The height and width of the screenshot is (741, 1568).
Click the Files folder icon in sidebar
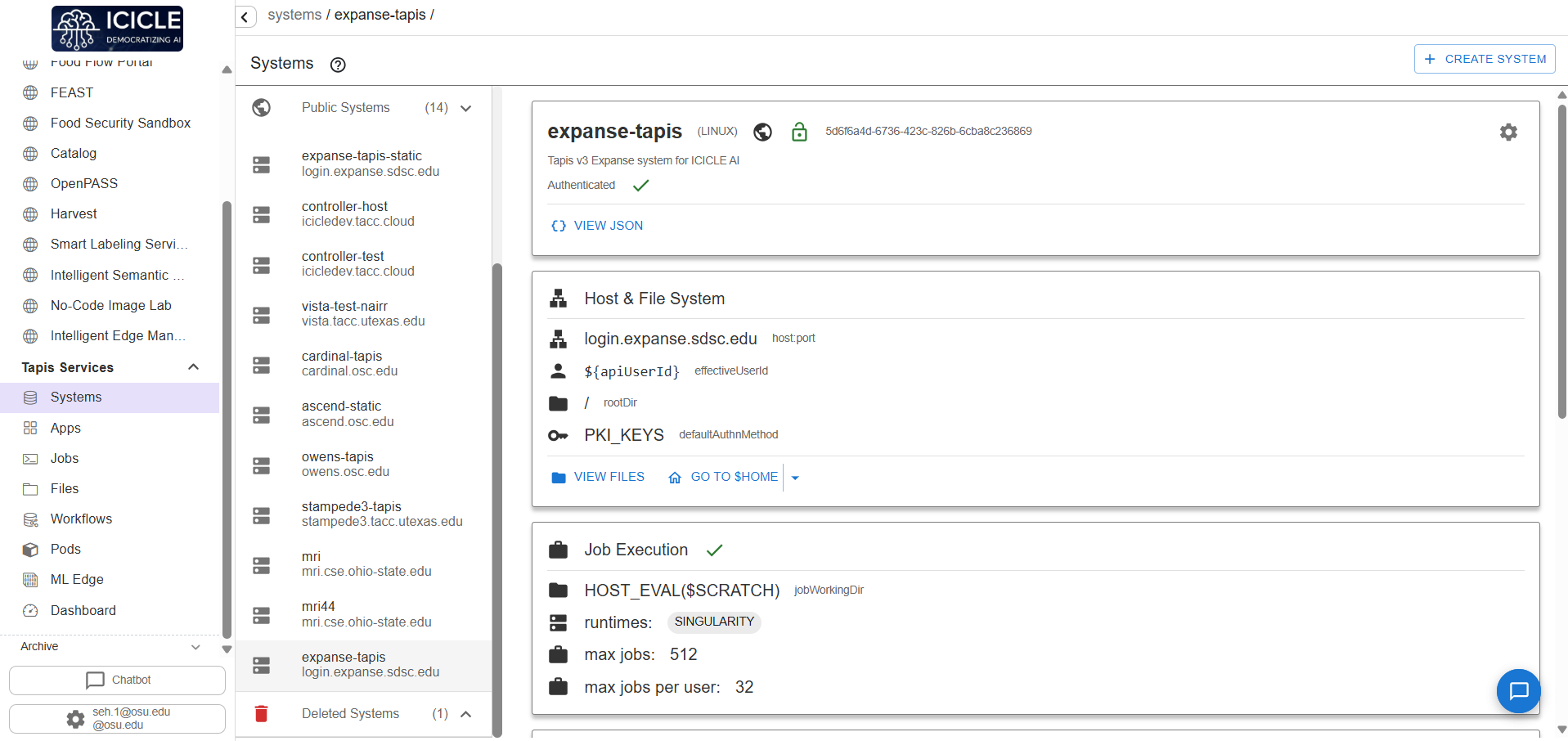30,489
